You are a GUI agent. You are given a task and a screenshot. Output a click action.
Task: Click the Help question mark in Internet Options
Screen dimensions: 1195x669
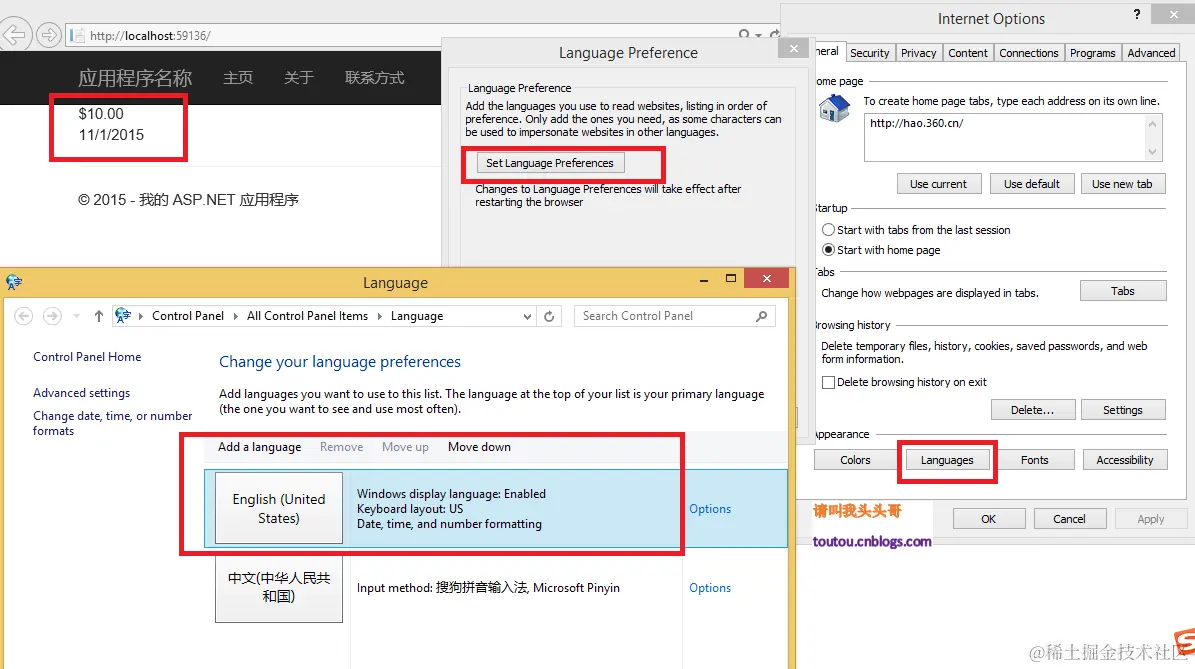coord(1138,14)
